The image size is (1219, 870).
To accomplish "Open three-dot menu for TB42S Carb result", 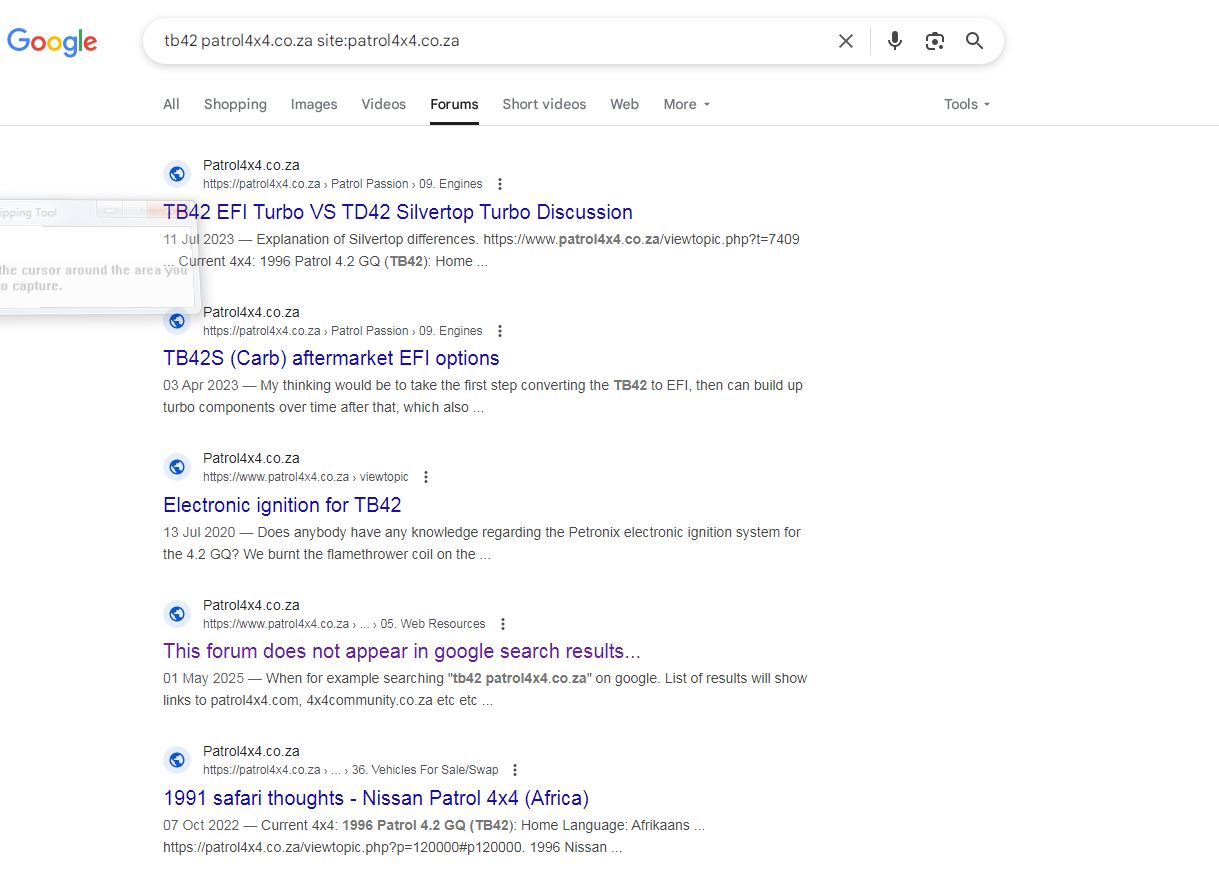I will [x=500, y=331].
